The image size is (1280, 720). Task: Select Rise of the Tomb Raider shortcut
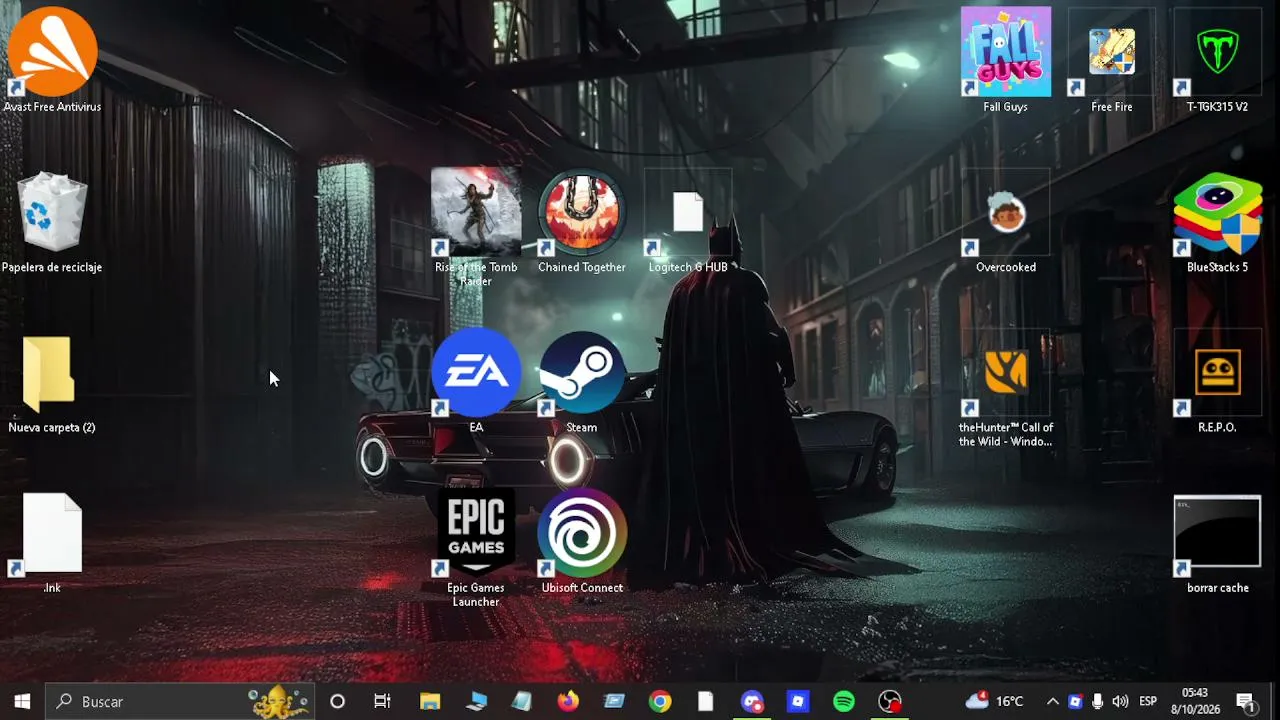(x=476, y=228)
